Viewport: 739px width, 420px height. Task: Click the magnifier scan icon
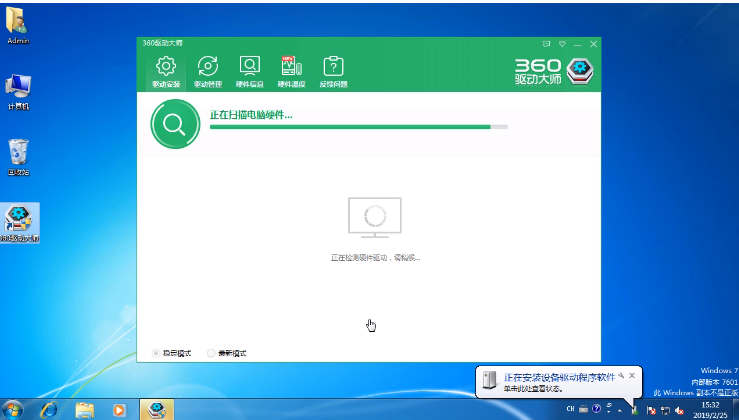[x=174, y=124]
